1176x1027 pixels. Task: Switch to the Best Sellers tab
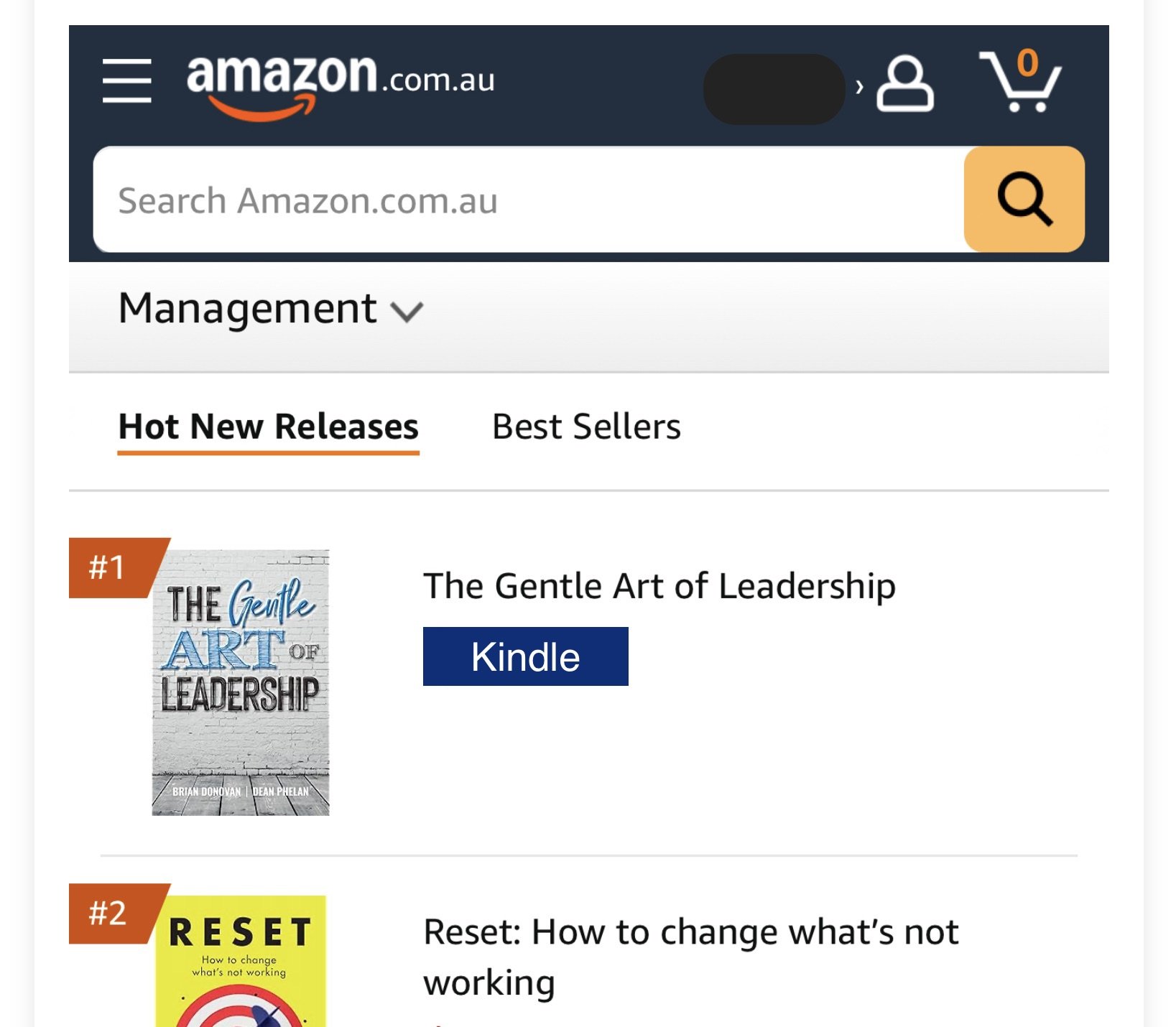point(586,427)
